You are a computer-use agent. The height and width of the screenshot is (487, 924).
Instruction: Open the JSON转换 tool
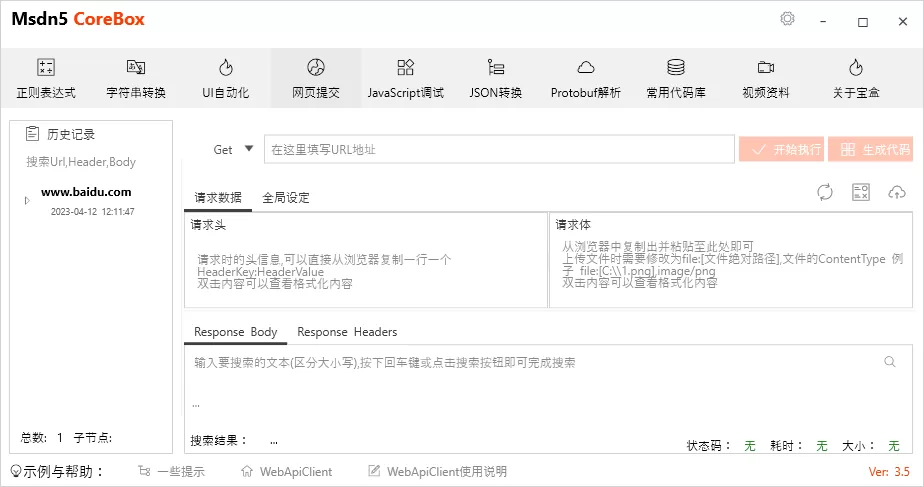496,78
